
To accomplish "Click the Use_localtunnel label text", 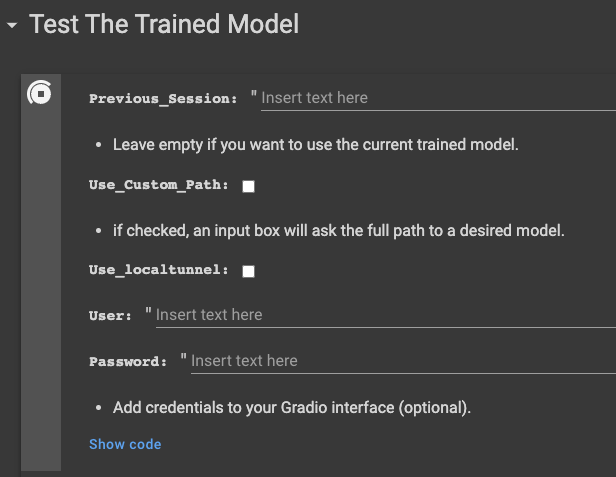I will point(159,271).
